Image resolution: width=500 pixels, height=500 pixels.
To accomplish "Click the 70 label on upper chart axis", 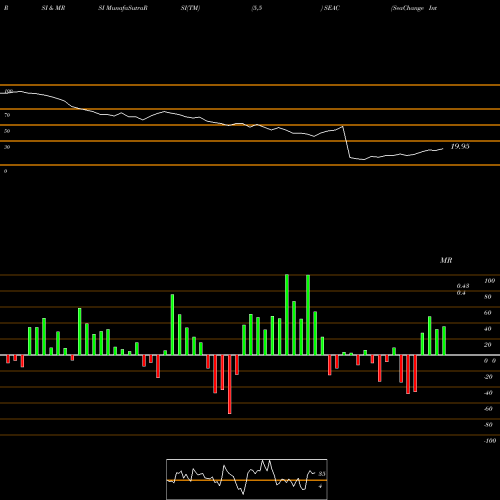I will pyautogui.click(x=7, y=115).
